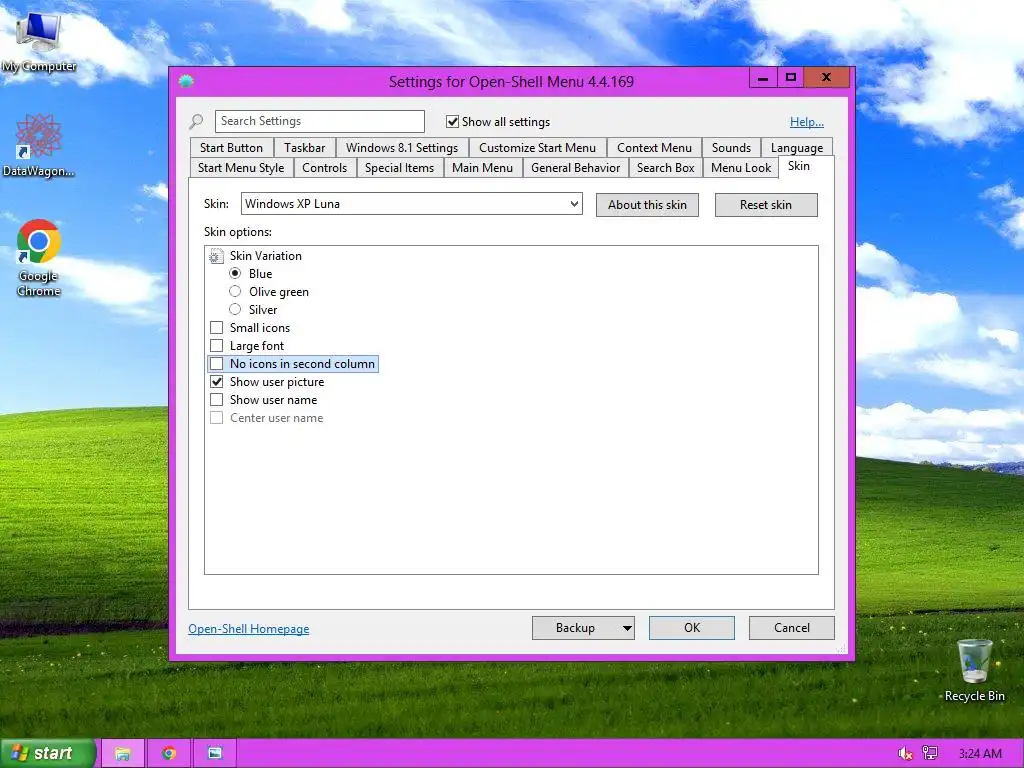
Task: Open the Language tab
Action: [797, 148]
